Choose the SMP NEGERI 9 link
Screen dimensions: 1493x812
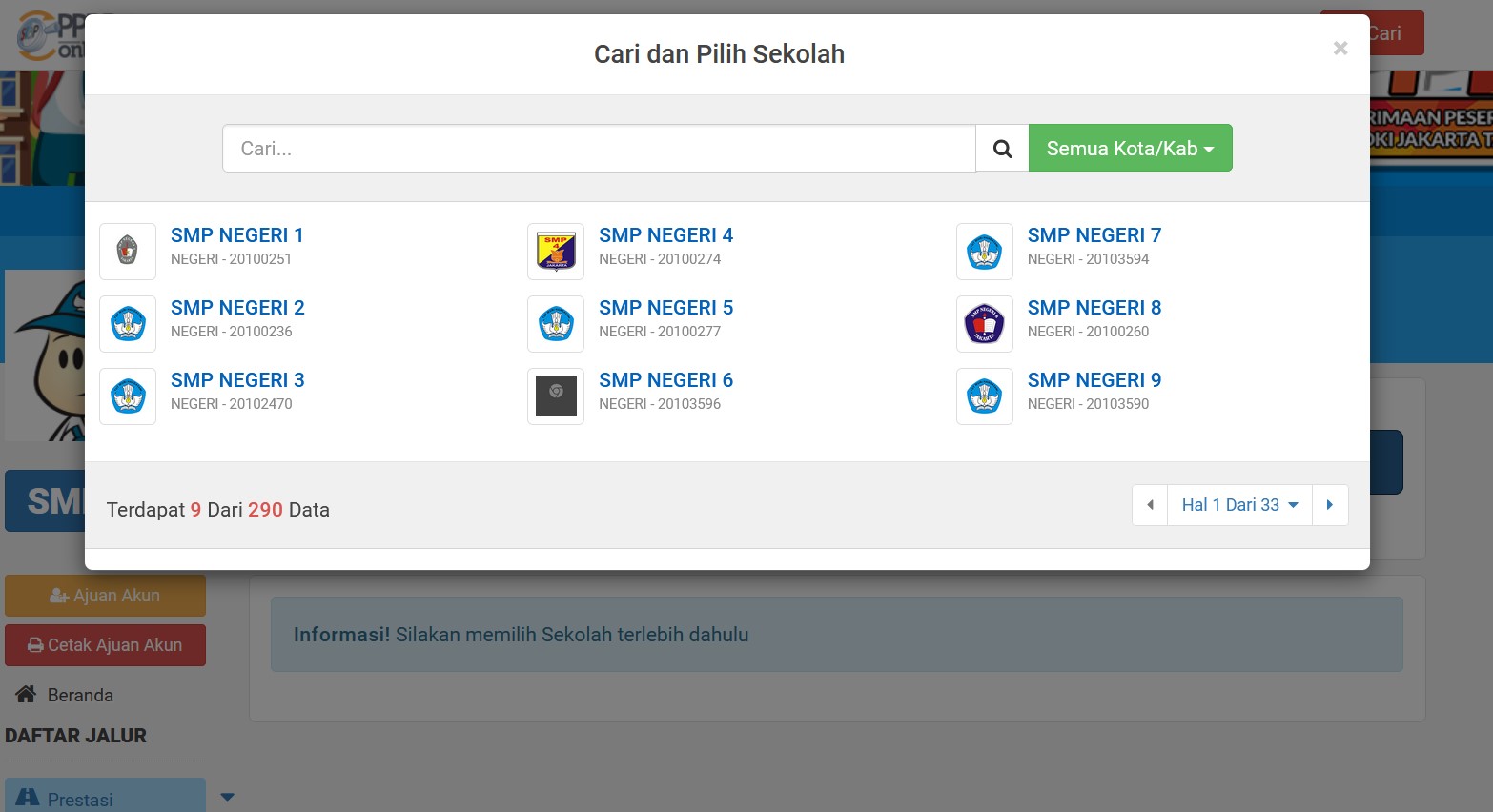click(1094, 380)
